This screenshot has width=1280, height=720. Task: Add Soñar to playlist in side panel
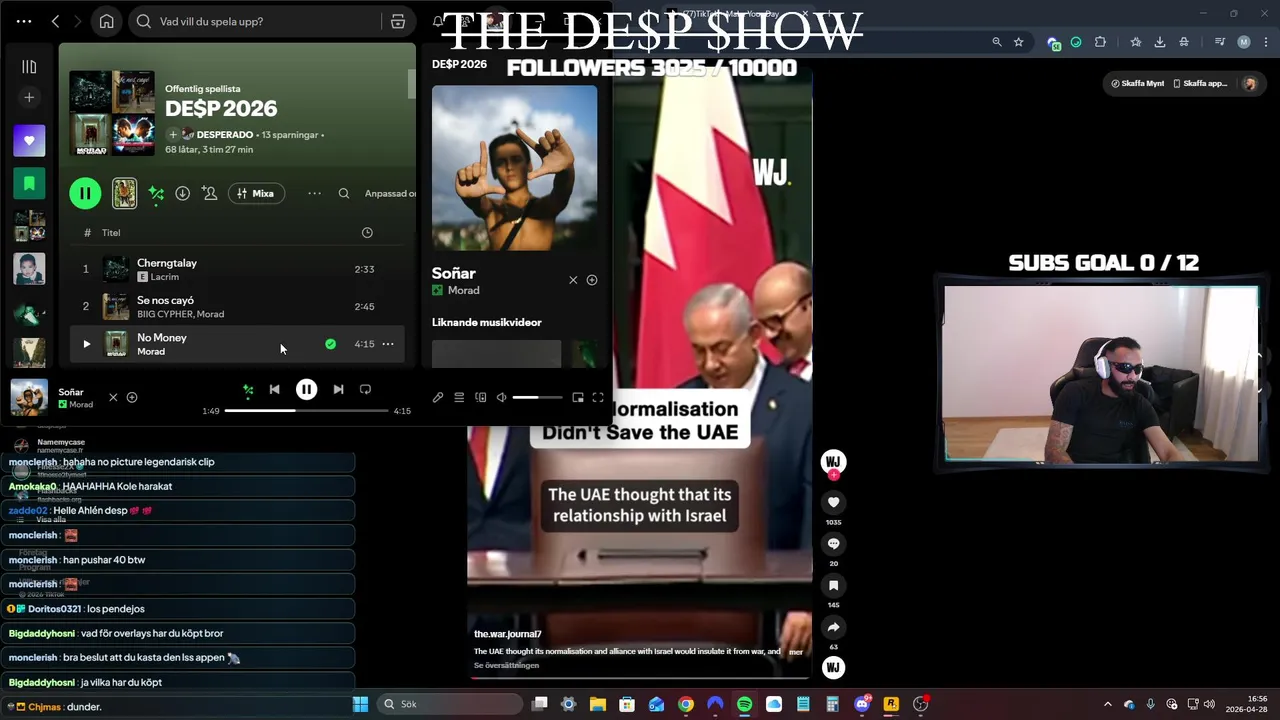pyautogui.click(x=592, y=280)
